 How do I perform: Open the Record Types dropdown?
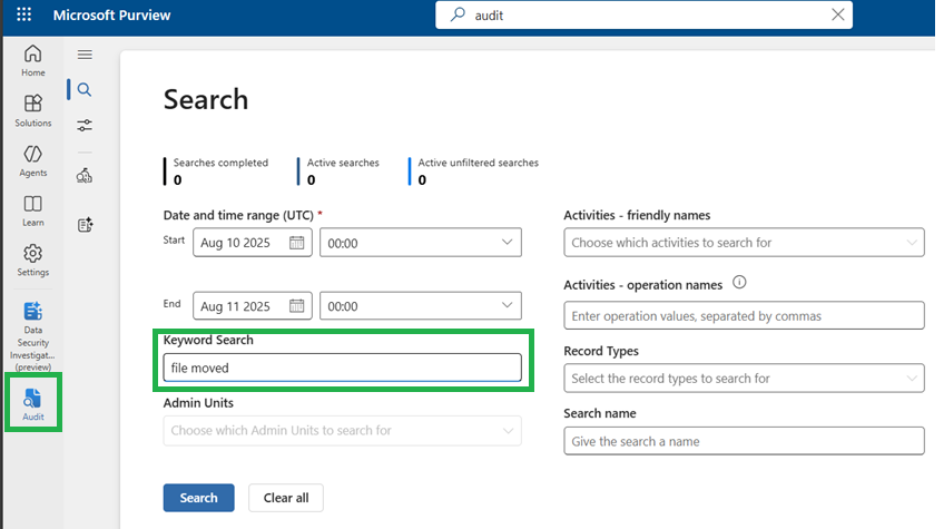point(744,378)
